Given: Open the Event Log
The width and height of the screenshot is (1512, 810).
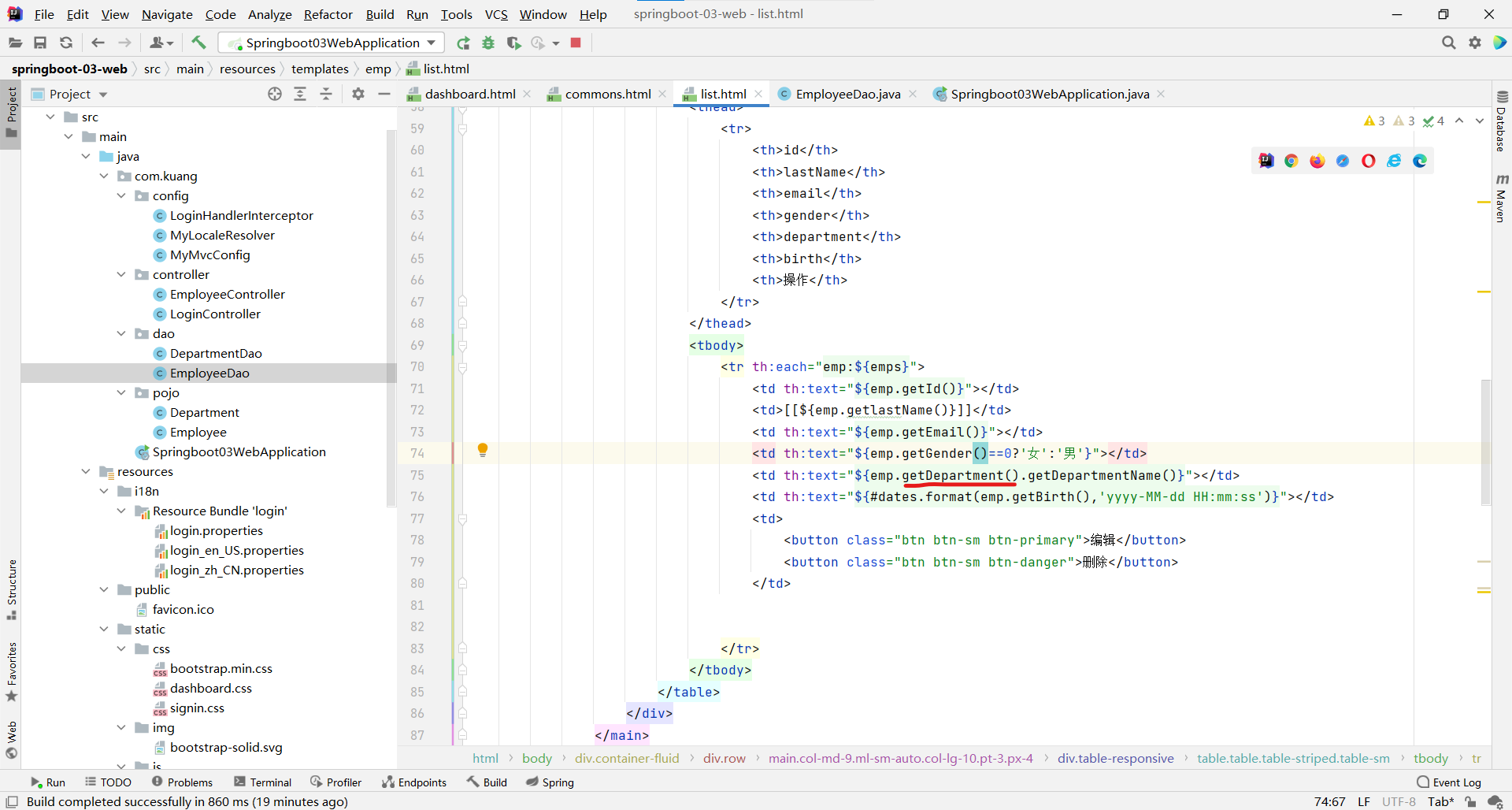Looking at the screenshot, I should coord(1449,782).
